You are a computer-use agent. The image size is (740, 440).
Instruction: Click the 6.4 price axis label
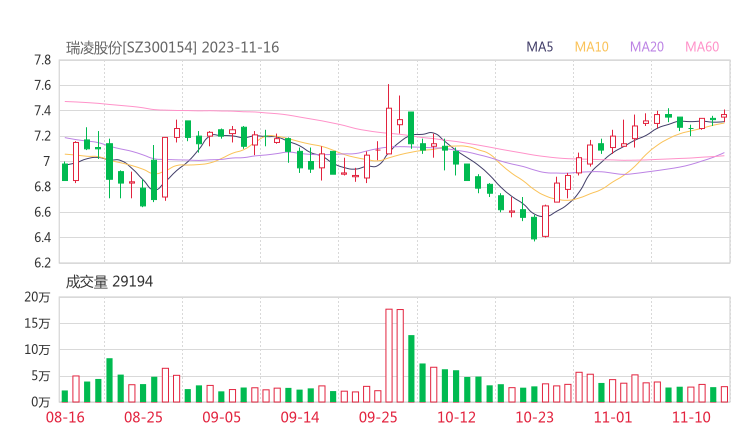coord(42,237)
